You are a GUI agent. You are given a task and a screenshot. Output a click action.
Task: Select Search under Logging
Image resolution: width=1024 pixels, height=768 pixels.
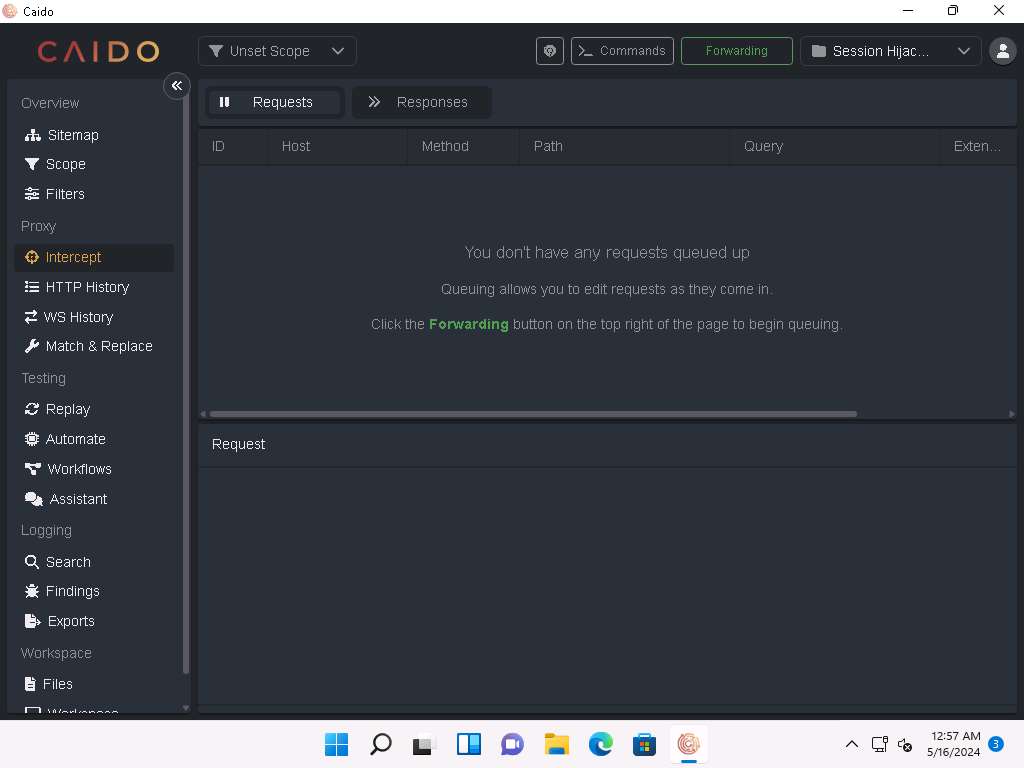coord(67,562)
